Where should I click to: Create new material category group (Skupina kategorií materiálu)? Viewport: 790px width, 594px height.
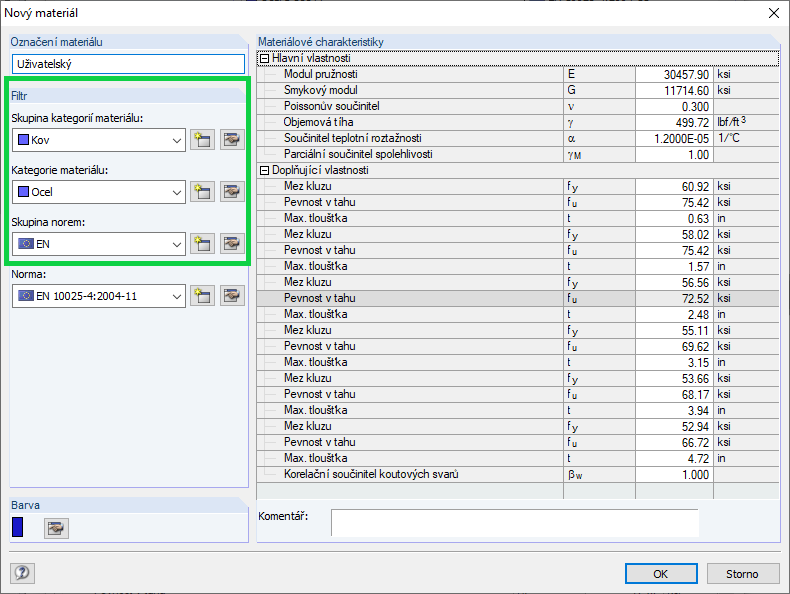click(x=203, y=140)
